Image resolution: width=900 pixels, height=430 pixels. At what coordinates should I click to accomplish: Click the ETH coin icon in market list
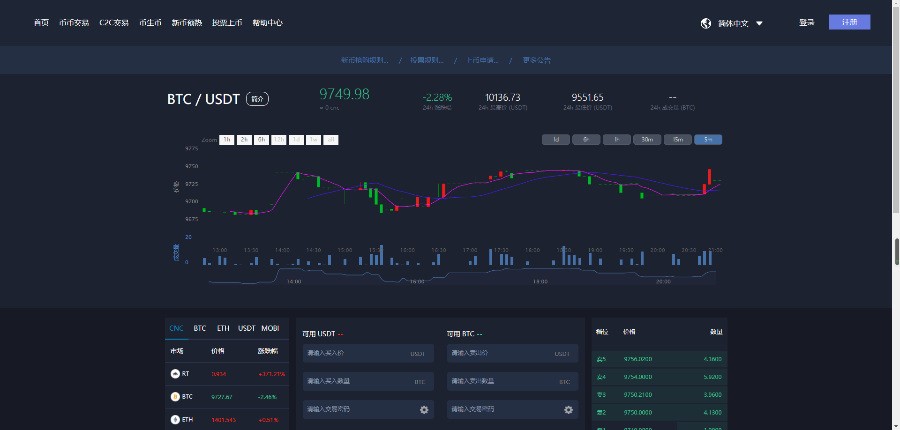pos(175,419)
